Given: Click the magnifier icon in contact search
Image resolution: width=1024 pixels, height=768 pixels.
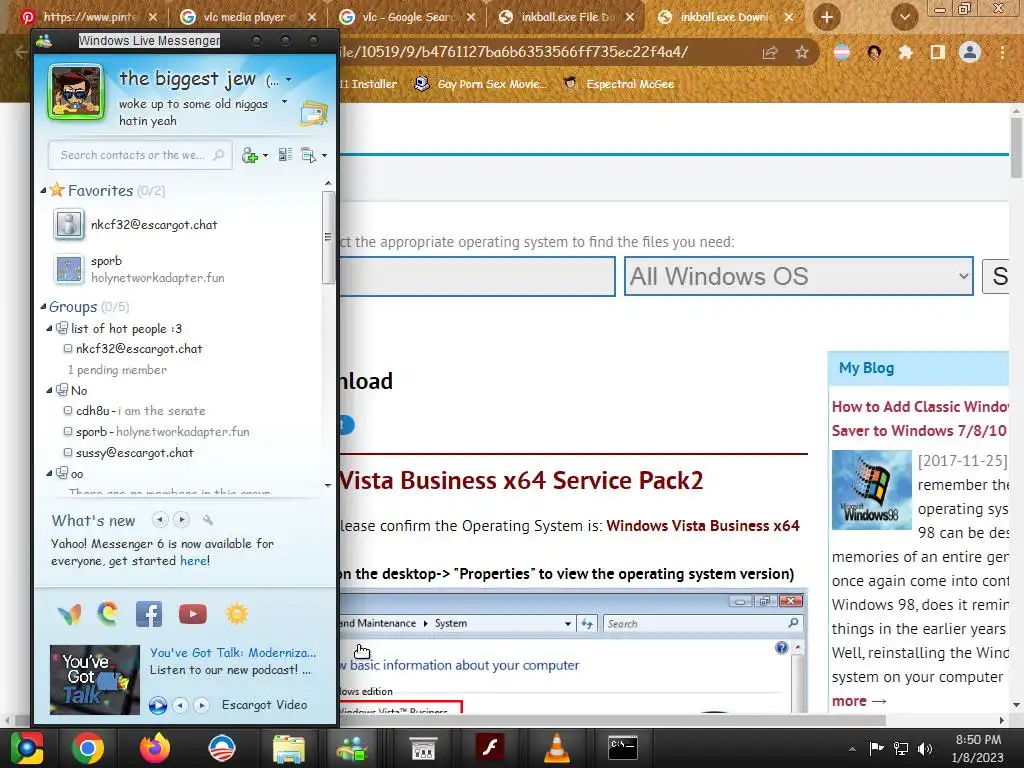Looking at the screenshot, I should click(219, 155).
